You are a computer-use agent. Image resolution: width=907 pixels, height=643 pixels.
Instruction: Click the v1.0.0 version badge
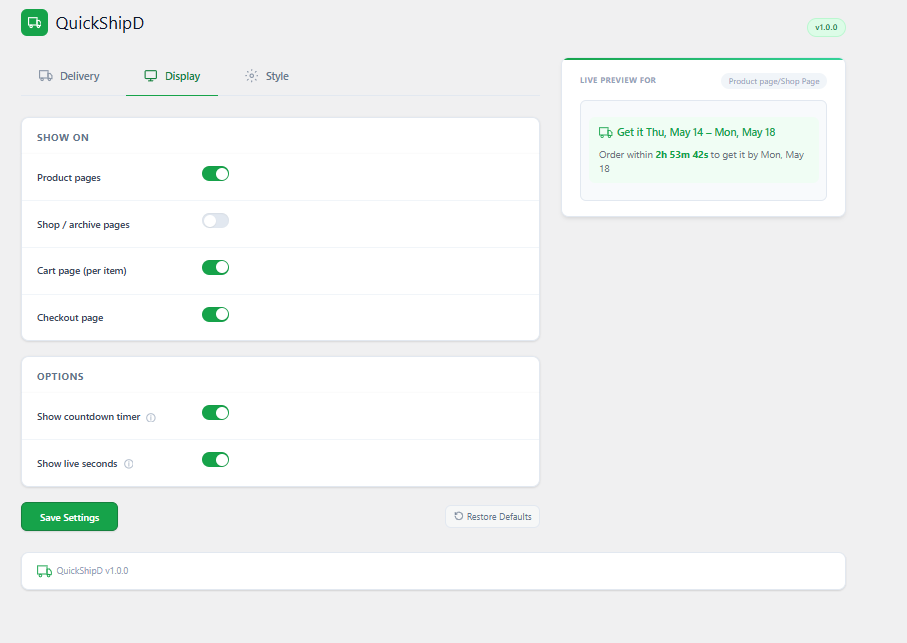826,27
